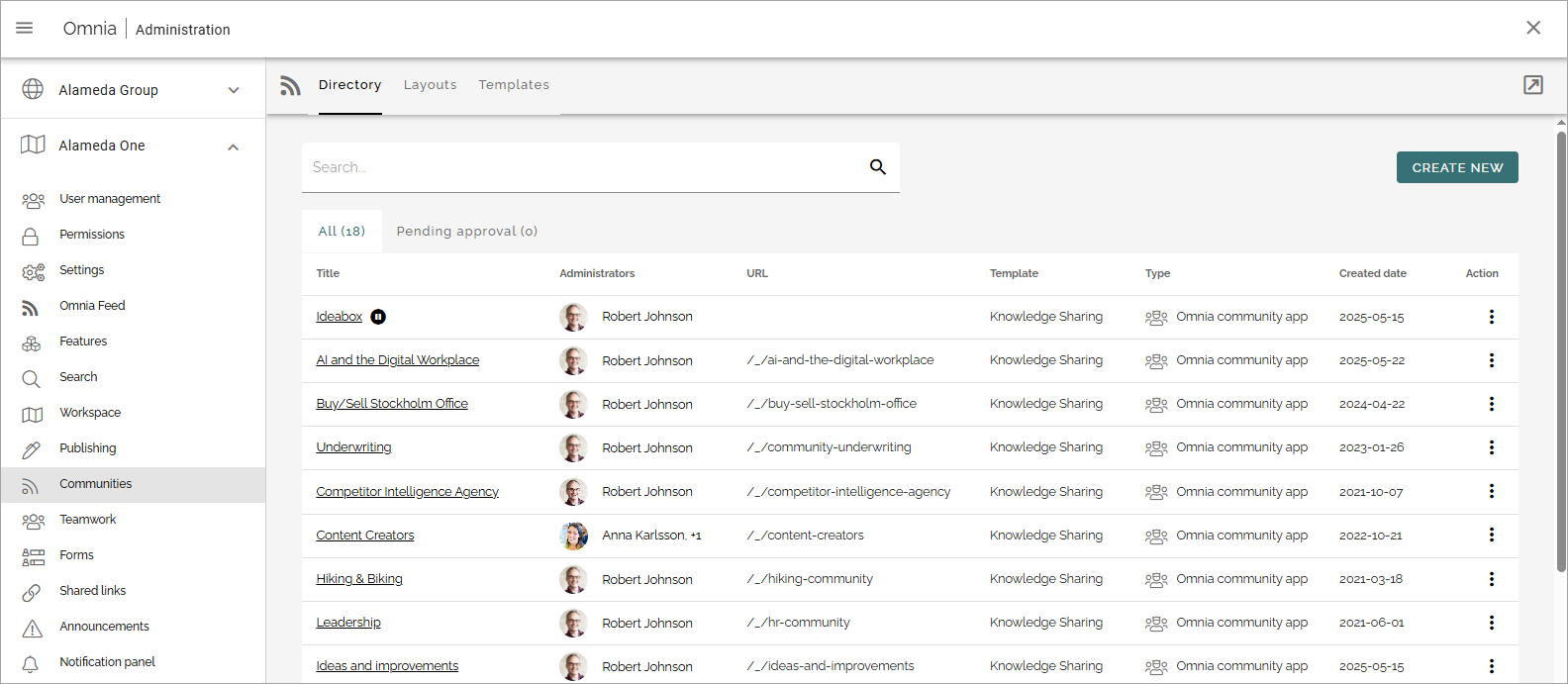Open the Hiking & Biking link
This screenshot has height=684, width=1568.
click(359, 579)
